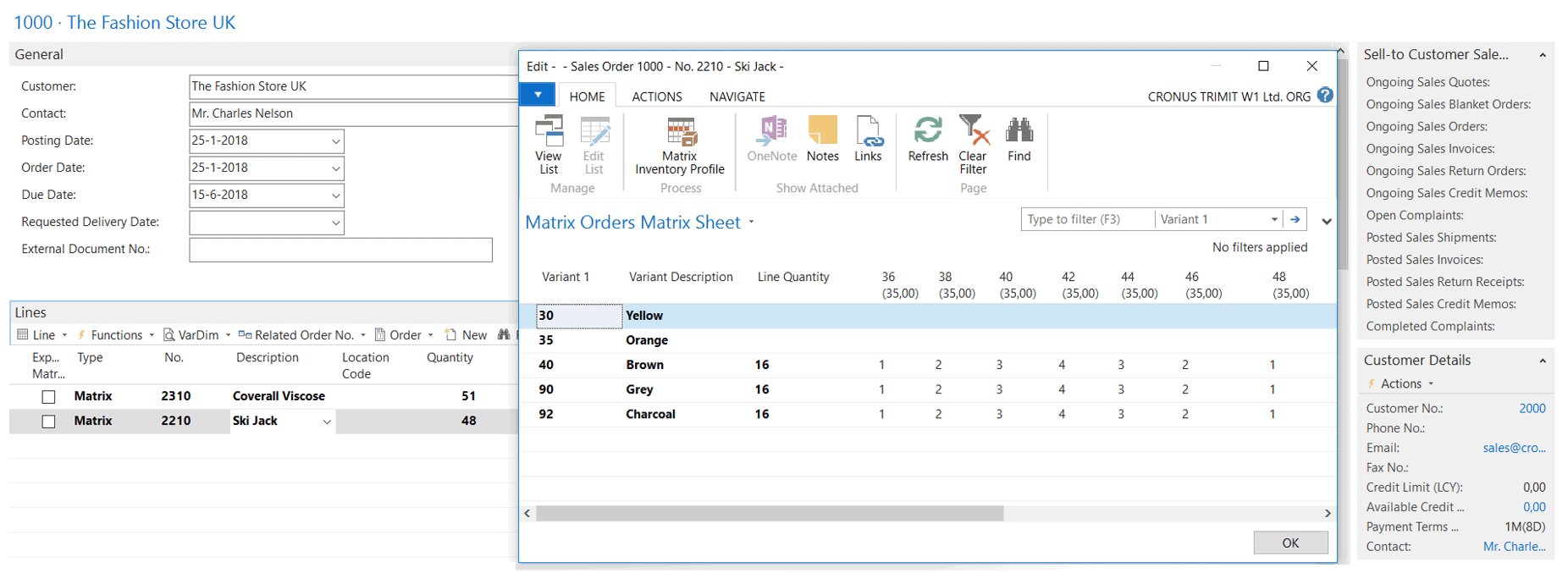Collapse the Customer Details panel
This screenshot has width=1568, height=573.
1542,361
